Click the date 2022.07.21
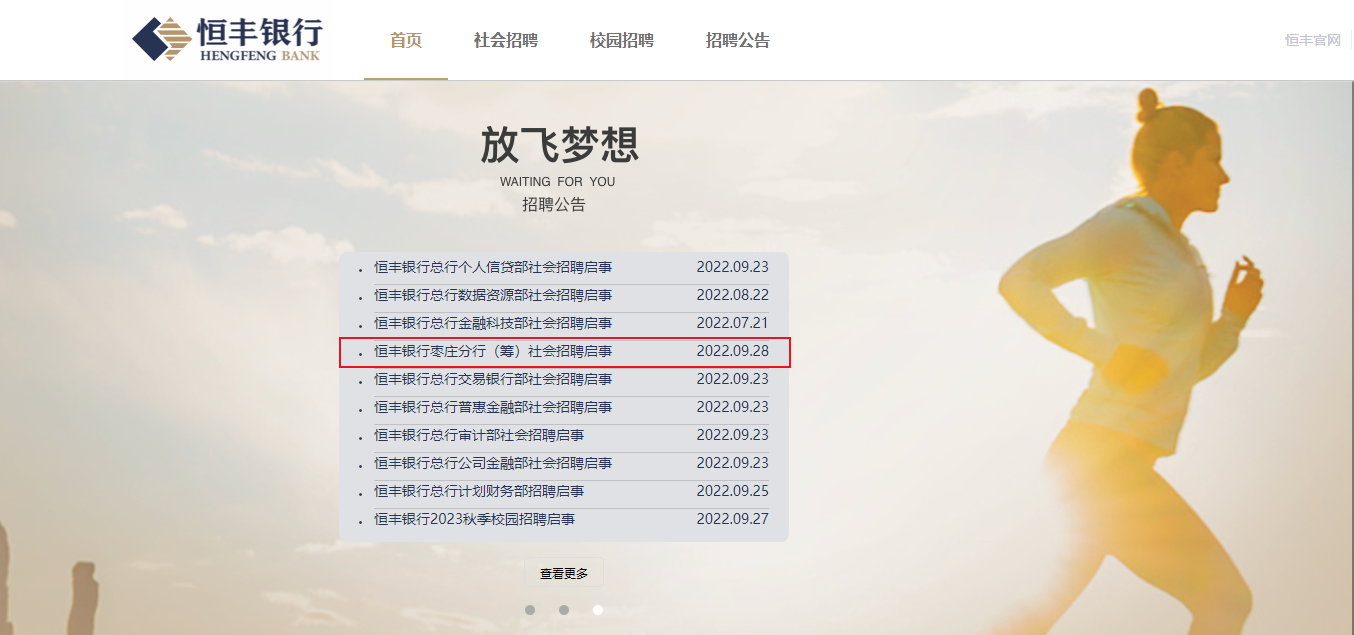The width and height of the screenshot is (1354, 635). pos(733,323)
